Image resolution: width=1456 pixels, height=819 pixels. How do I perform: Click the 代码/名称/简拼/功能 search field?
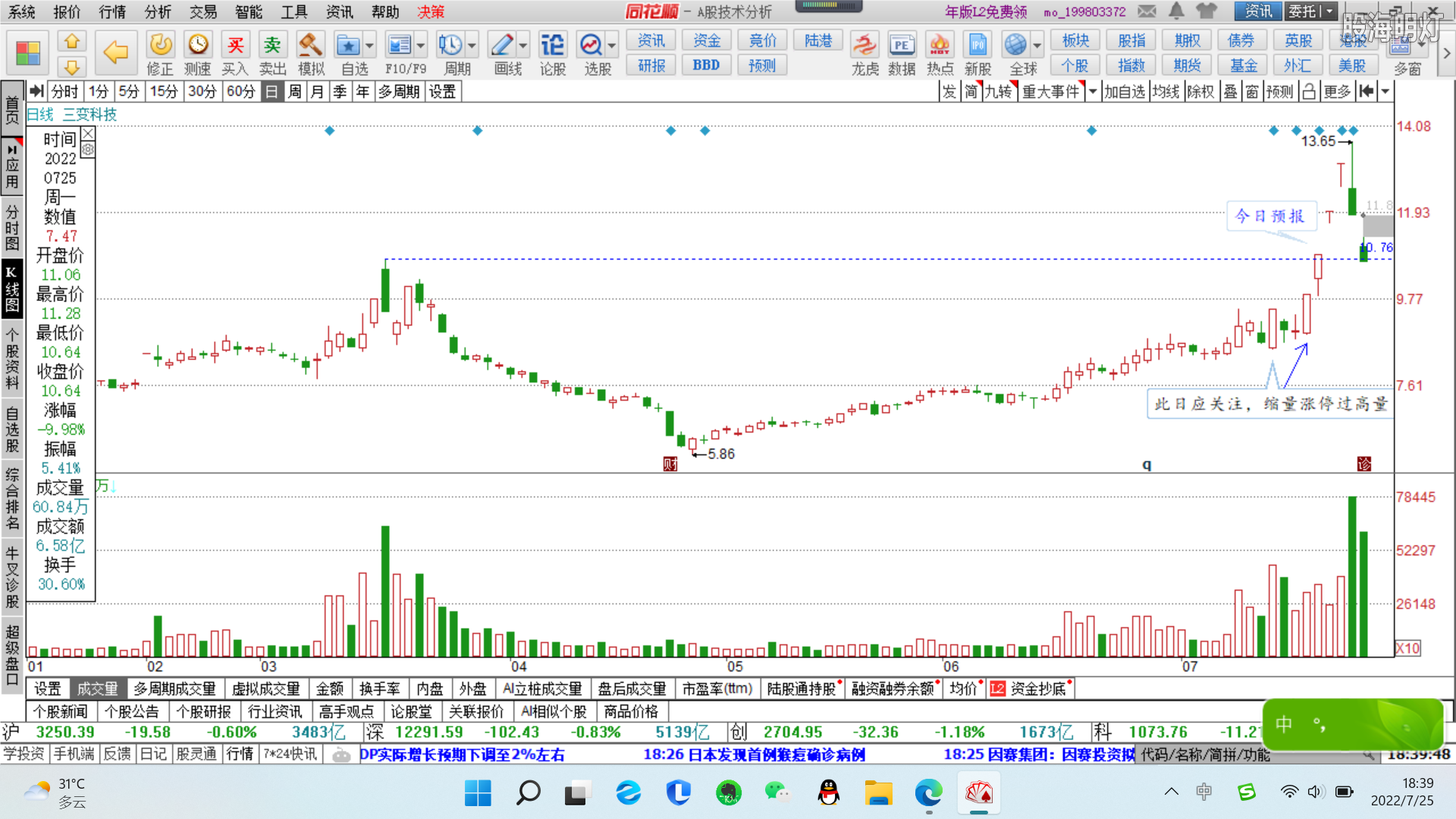point(1259,755)
